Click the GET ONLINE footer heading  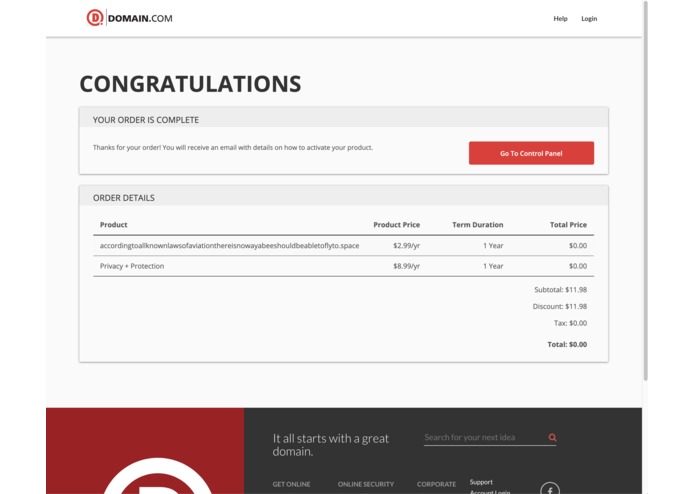(291, 484)
